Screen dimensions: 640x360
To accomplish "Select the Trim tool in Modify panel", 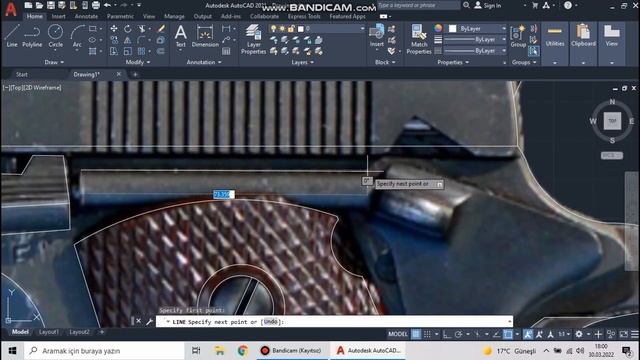I will tap(141, 29).
